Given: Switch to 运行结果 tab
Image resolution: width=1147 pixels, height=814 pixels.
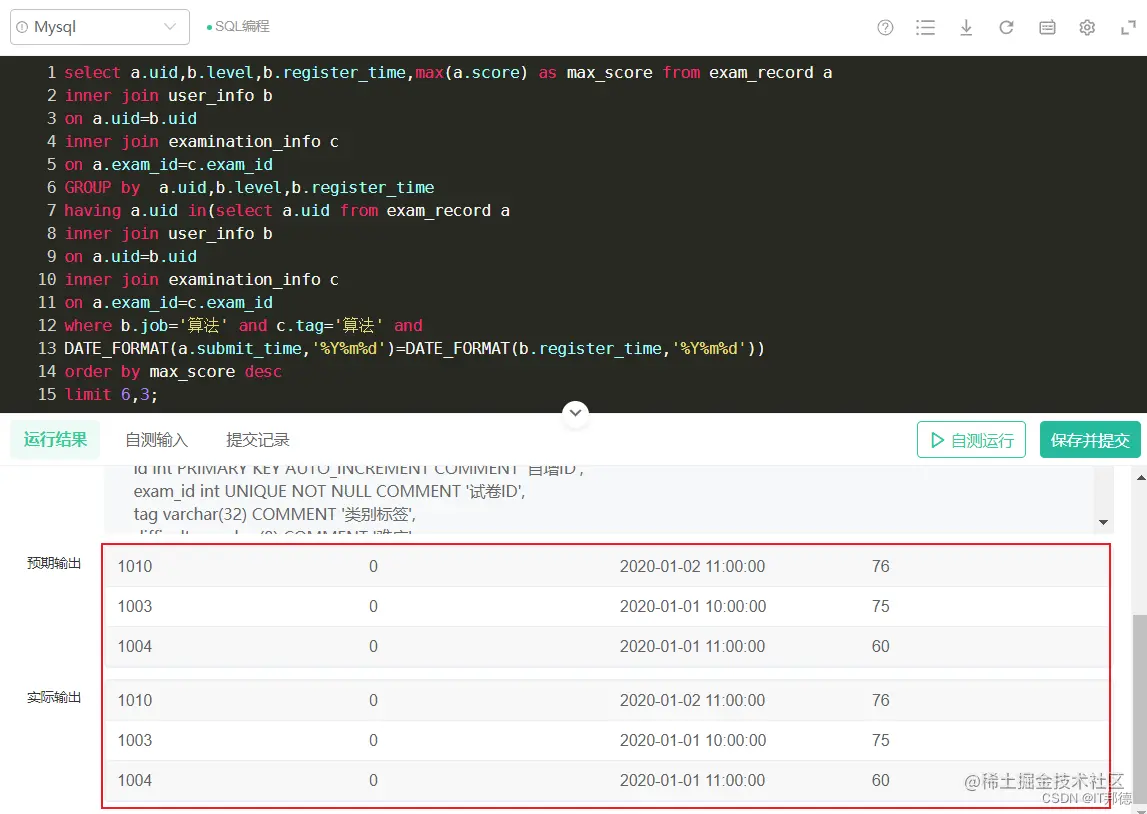Looking at the screenshot, I should coord(55,440).
